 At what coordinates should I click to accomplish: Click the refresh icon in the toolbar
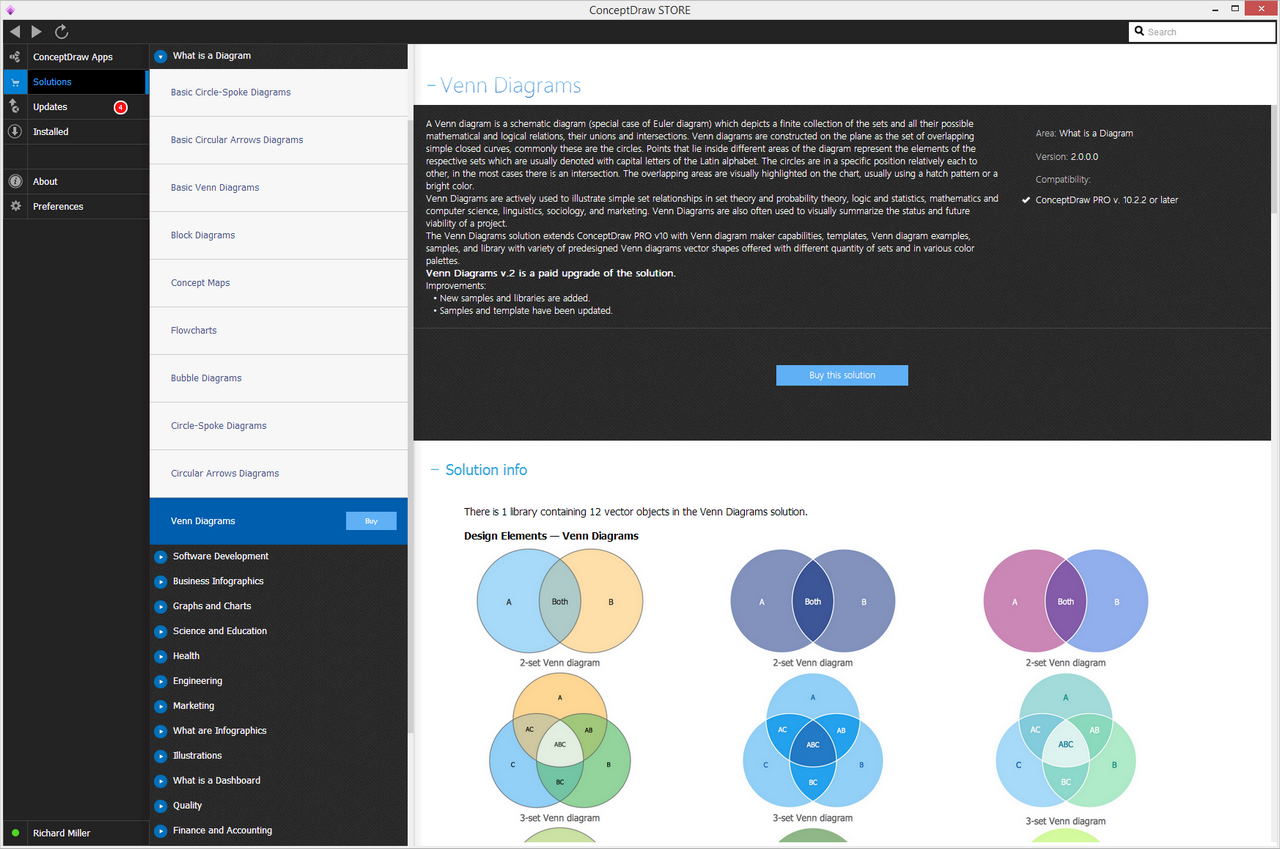coord(62,32)
